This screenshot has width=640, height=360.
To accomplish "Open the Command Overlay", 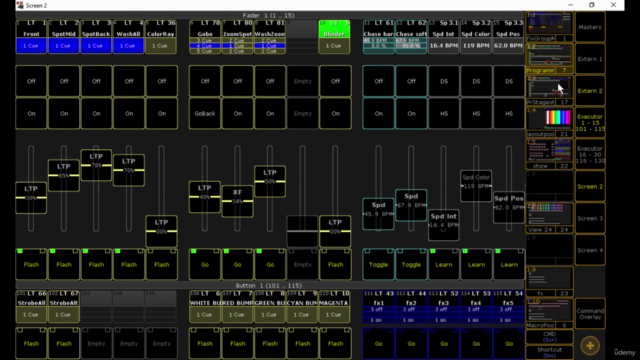I will click(590, 313).
